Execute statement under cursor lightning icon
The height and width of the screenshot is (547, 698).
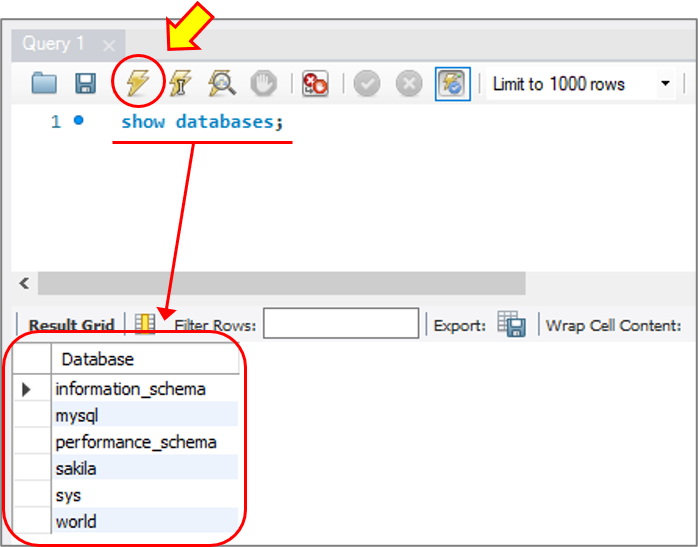point(180,83)
